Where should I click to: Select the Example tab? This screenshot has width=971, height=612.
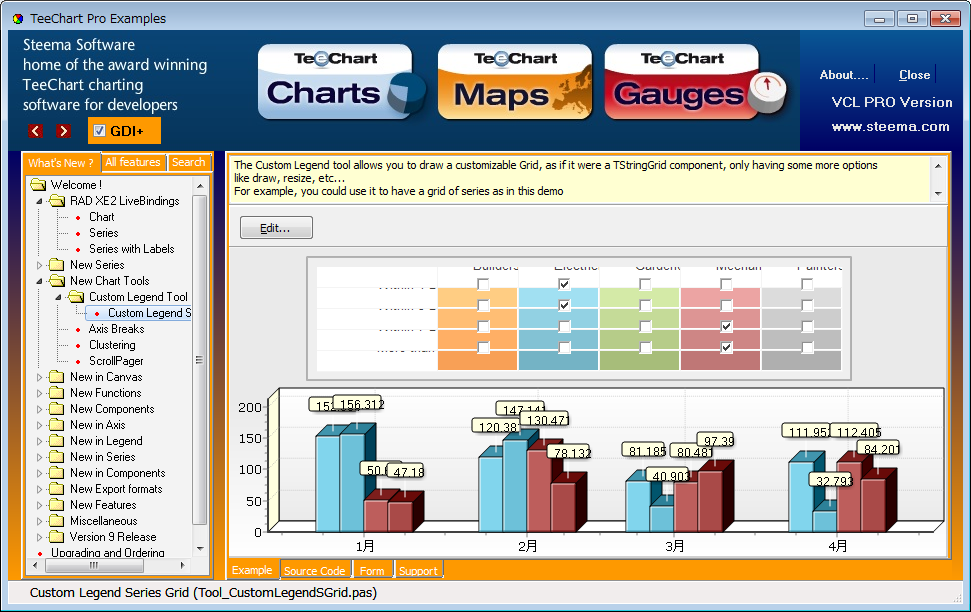pos(252,570)
